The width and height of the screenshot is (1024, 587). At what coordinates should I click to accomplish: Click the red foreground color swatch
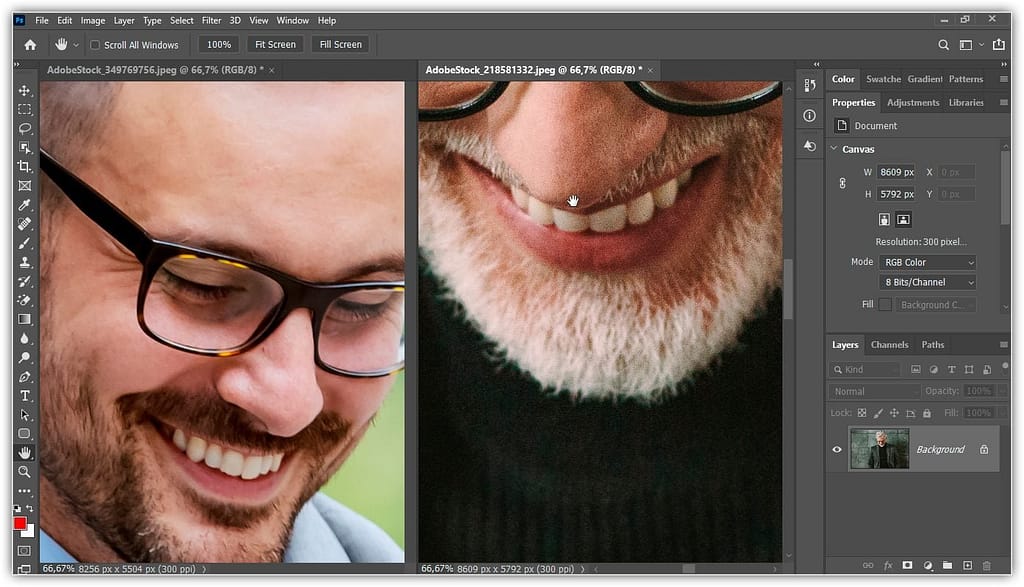coord(20,524)
